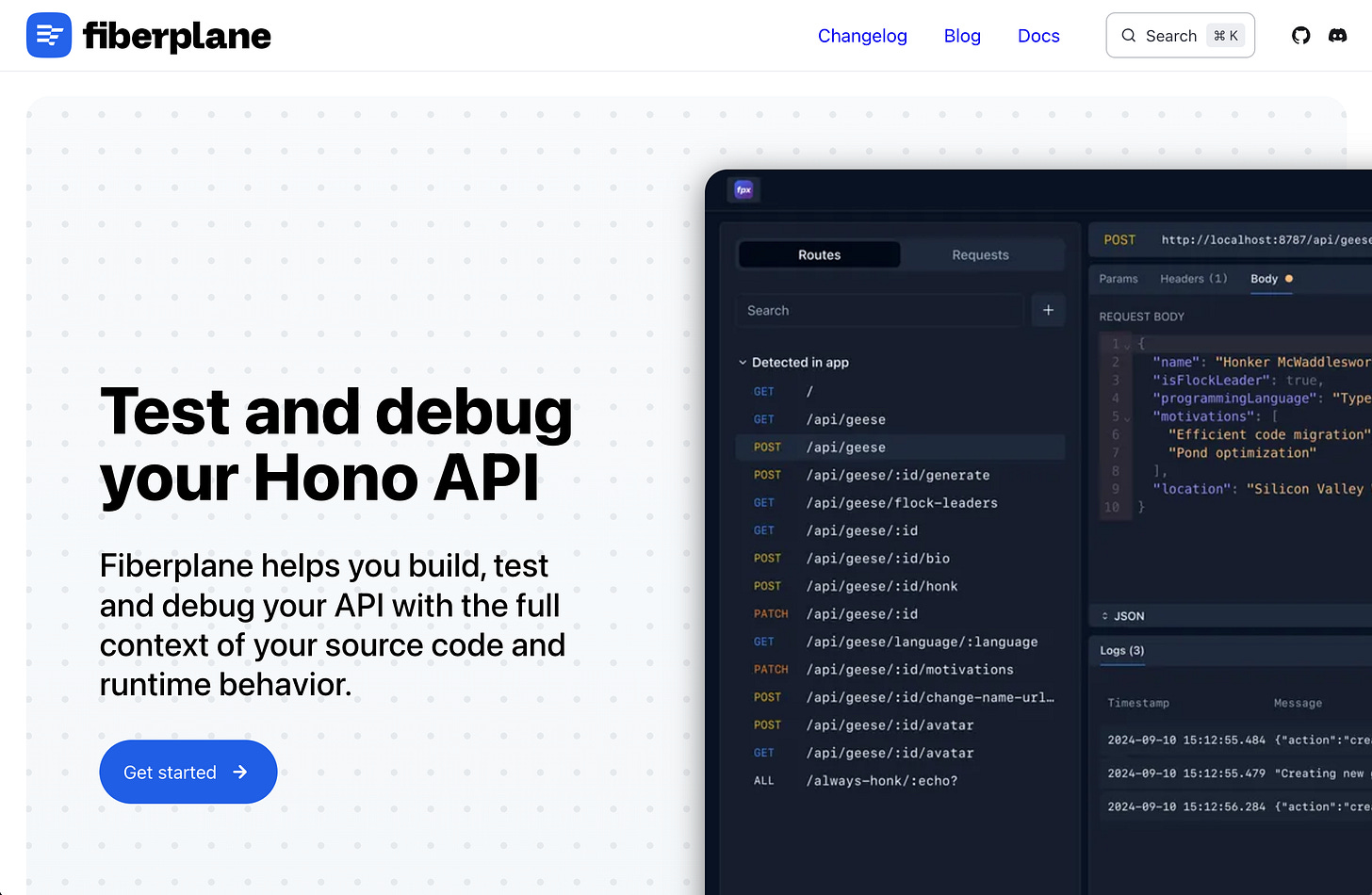Select the GET /api/geese route
Image resolution: width=1372 pixels, height=895 pixels.
tap(900, 419)
